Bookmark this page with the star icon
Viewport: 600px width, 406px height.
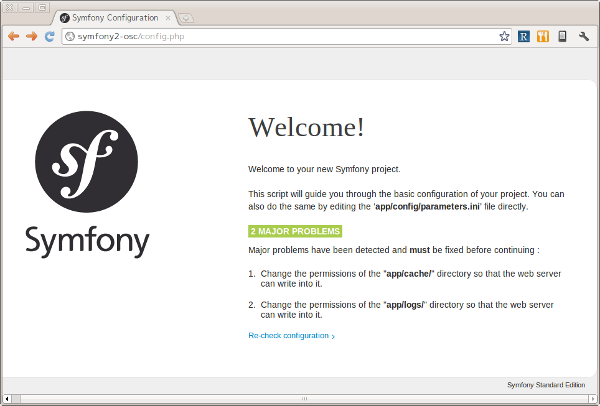(504, 36)
